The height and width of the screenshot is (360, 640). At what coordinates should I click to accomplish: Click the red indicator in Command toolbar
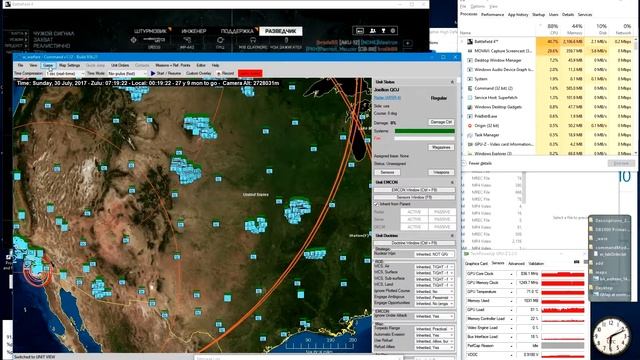click(x=250, y=73)
